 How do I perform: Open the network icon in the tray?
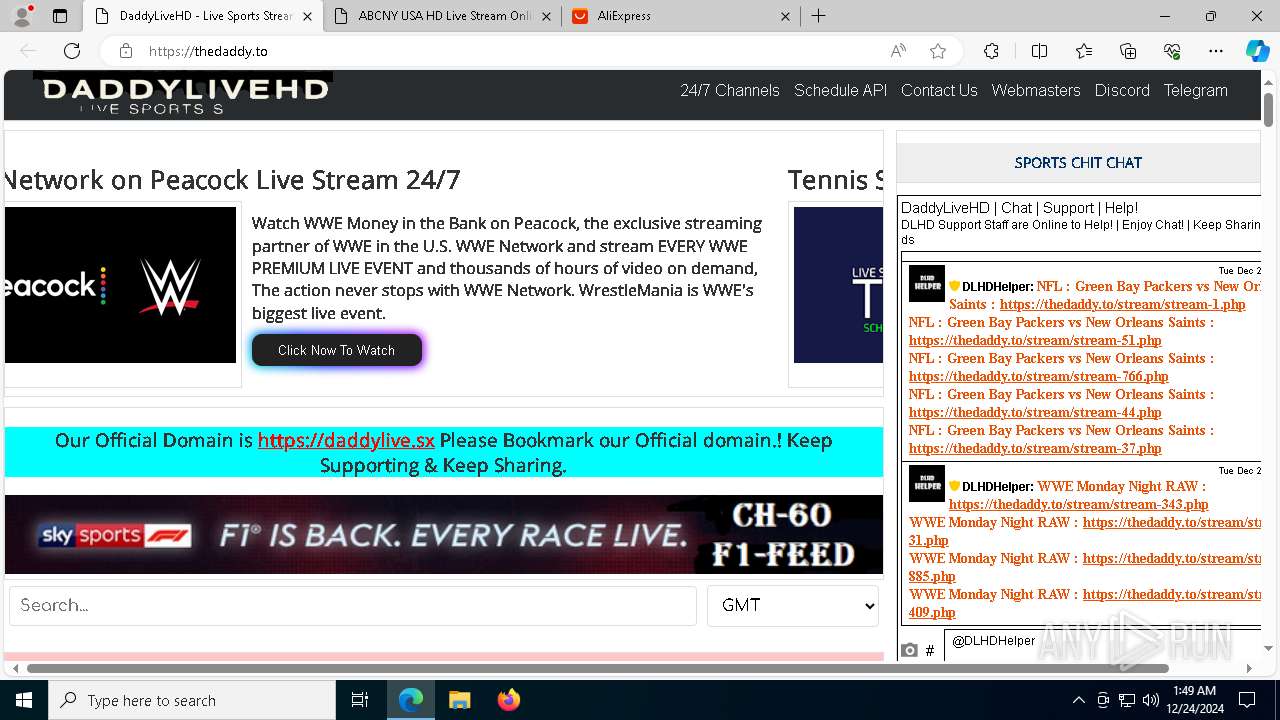tap(1127, 700)
